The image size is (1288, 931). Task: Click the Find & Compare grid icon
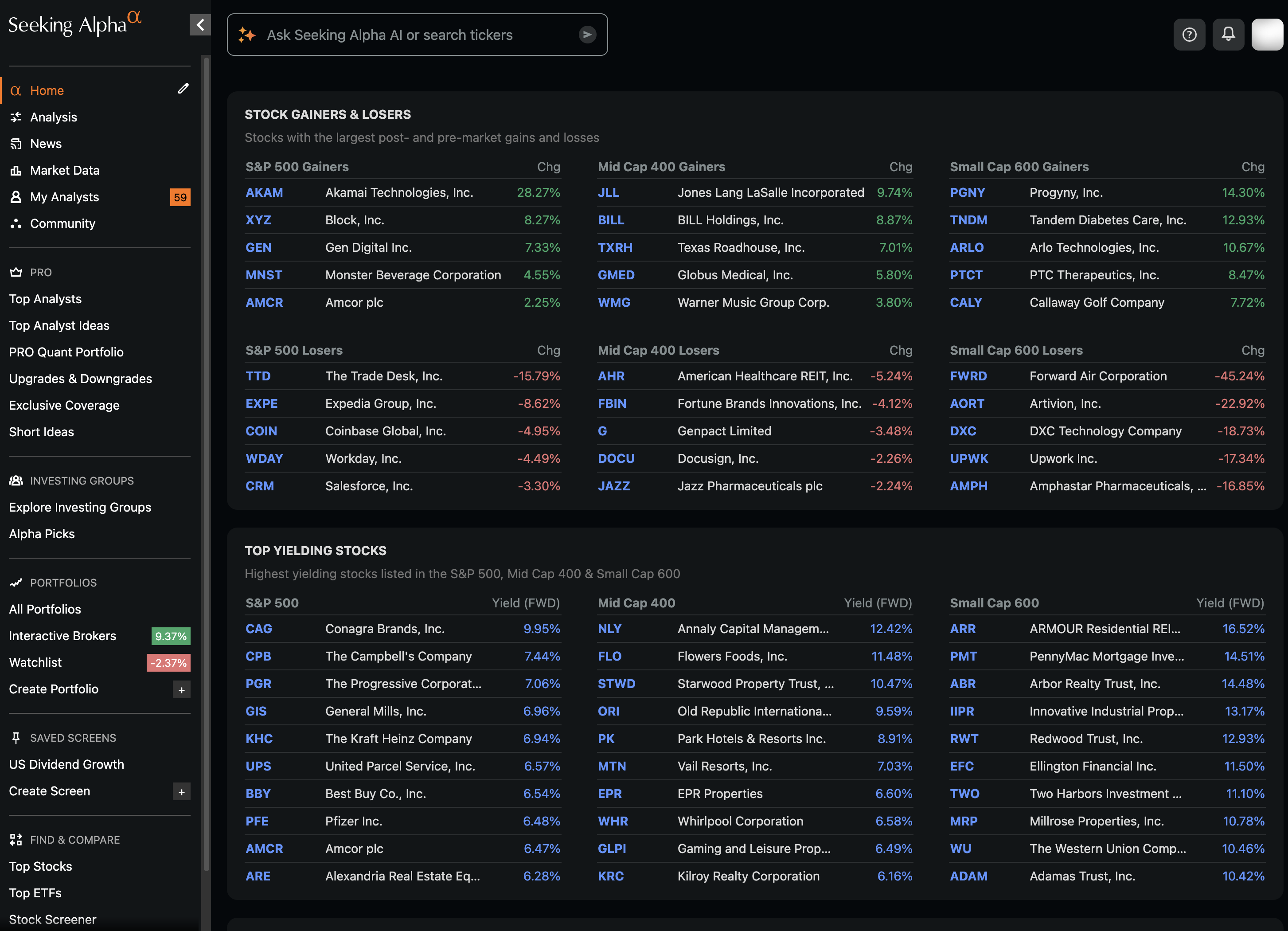pyautogui.click(x=16, y=840)
